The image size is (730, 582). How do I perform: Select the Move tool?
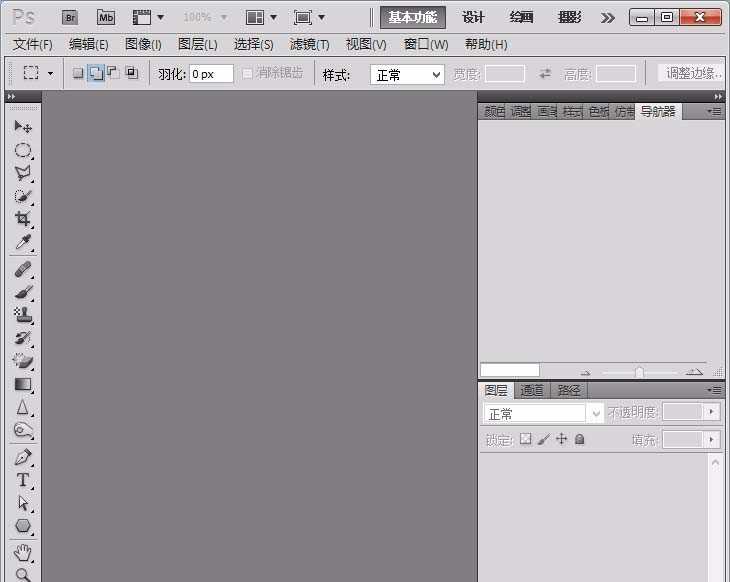(x=23, y=127)
